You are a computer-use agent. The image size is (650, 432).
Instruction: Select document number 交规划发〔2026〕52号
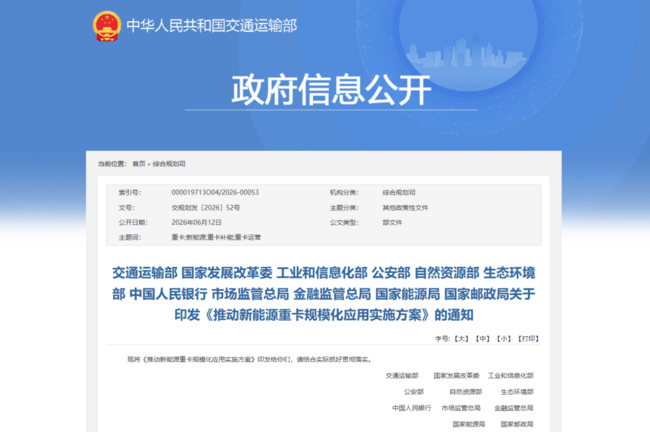click(206, 208)
